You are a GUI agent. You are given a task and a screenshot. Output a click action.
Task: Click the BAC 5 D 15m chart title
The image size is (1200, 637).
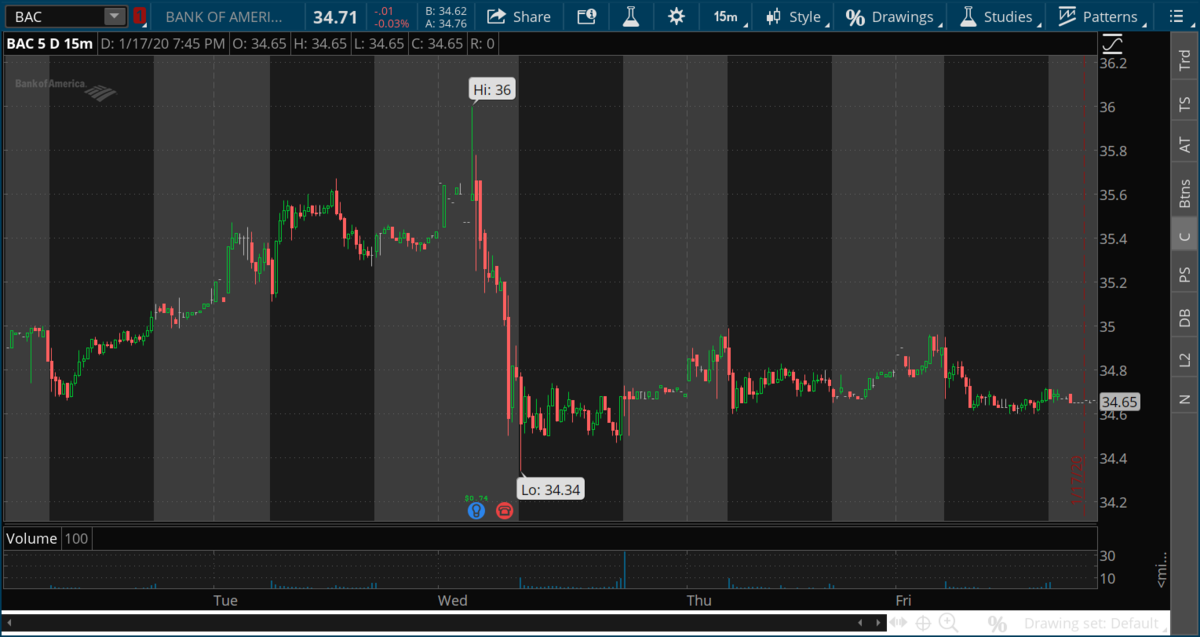click(48, 44)
